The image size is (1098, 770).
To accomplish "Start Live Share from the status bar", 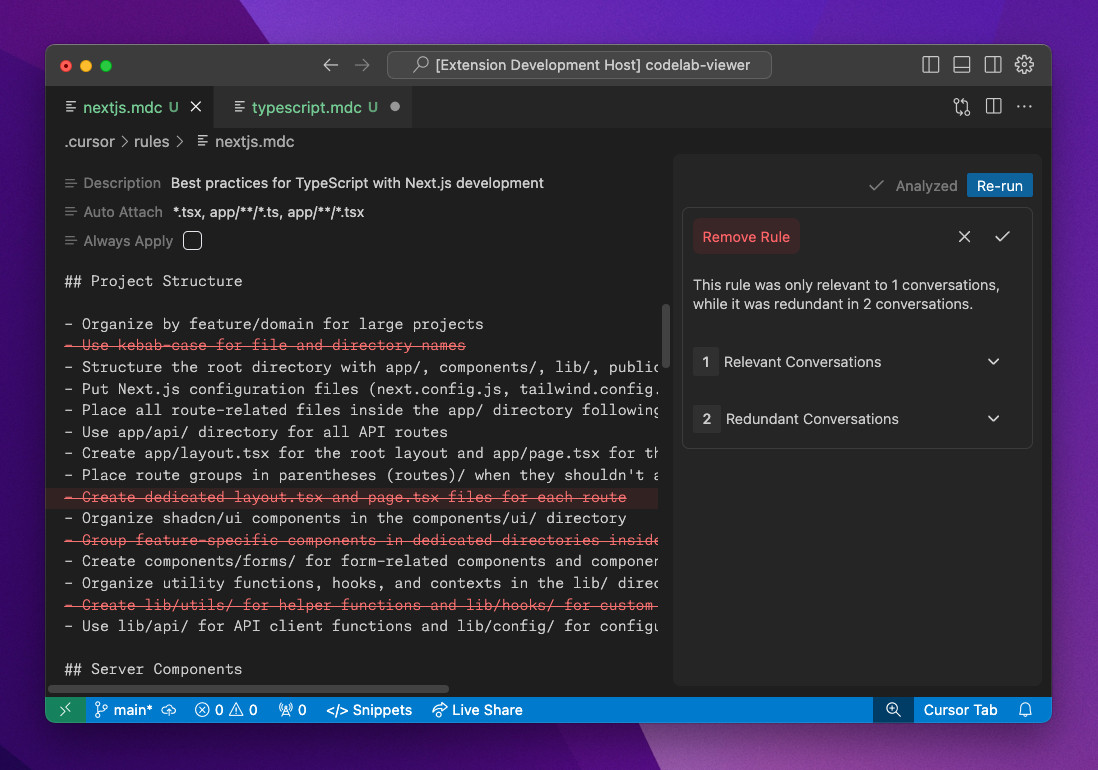I will tap(477, 710).
